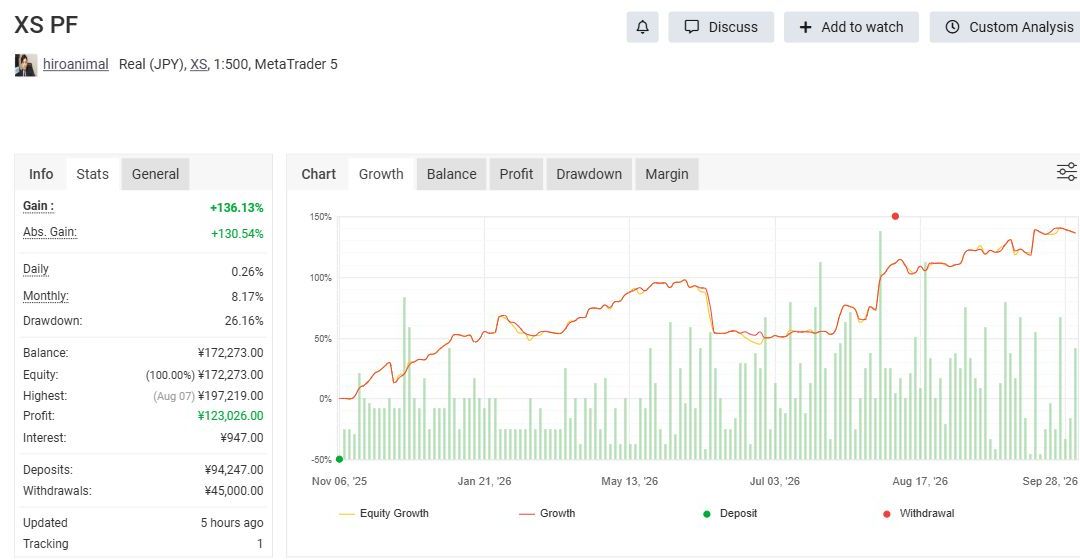The height and width of the screenshot is (560, 1080).
Task: Click the Monthly label
Action: click(45, 296)
